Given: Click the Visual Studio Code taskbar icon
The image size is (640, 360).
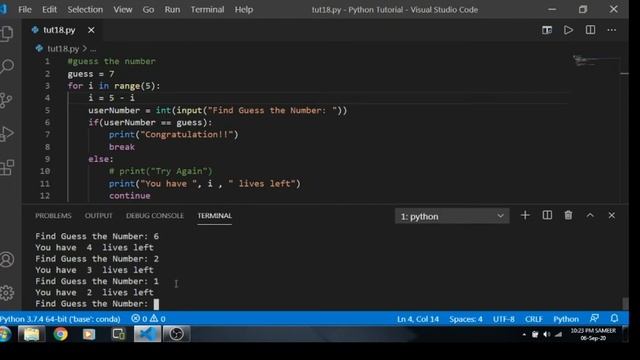Looking at the screenshot, I should tap(147, 334).
